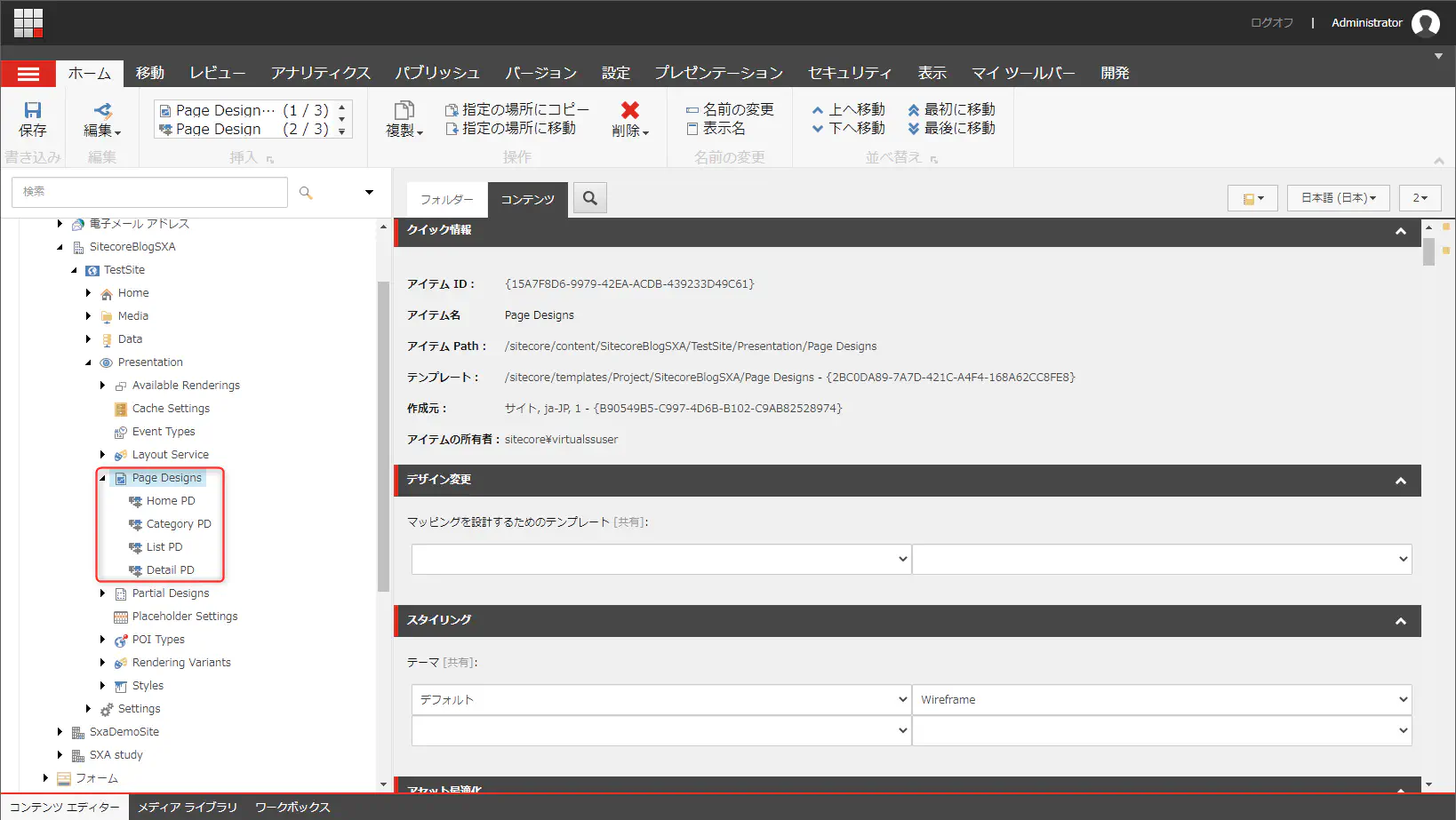Open search options dropdown arrow
Viewport: 1456px width, 820px height.
coord(369,192)
